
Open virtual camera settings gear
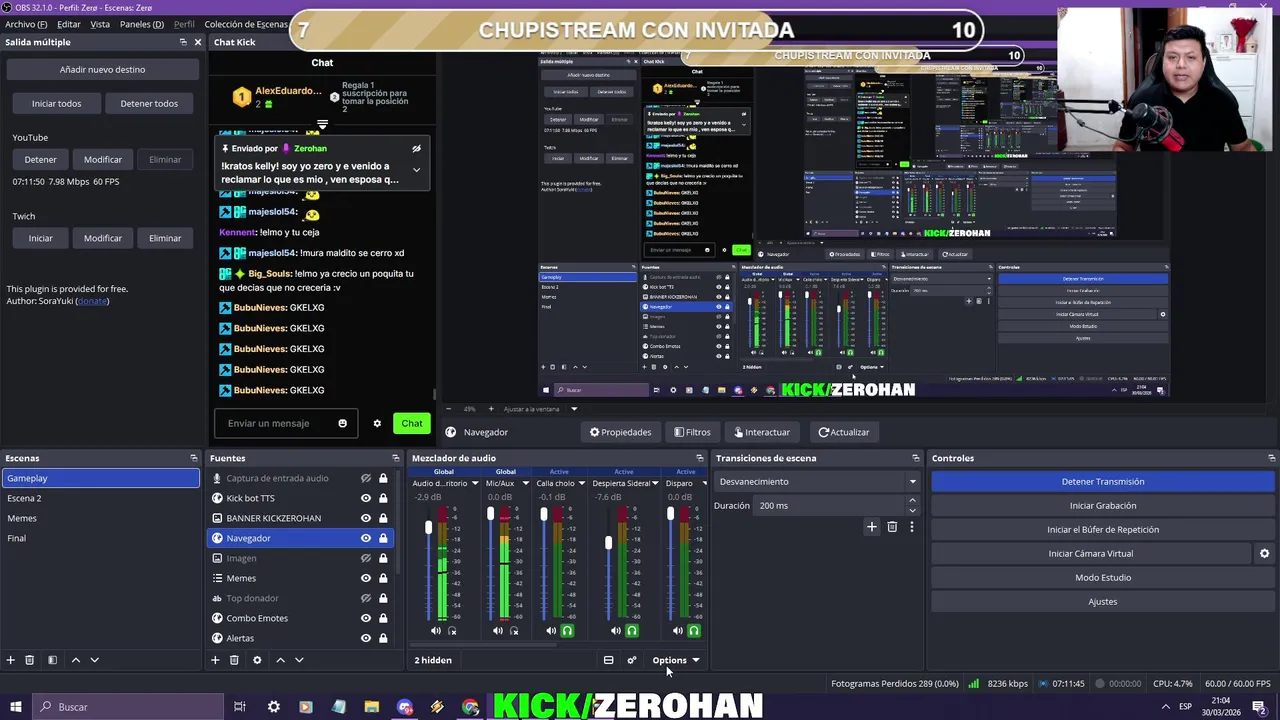[1264, 553]
